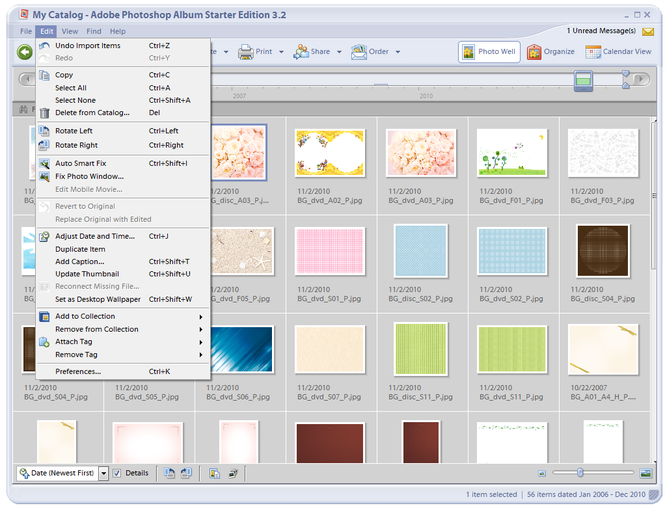Open the File menu
This screenshot has height=508, width=665.
26,31
